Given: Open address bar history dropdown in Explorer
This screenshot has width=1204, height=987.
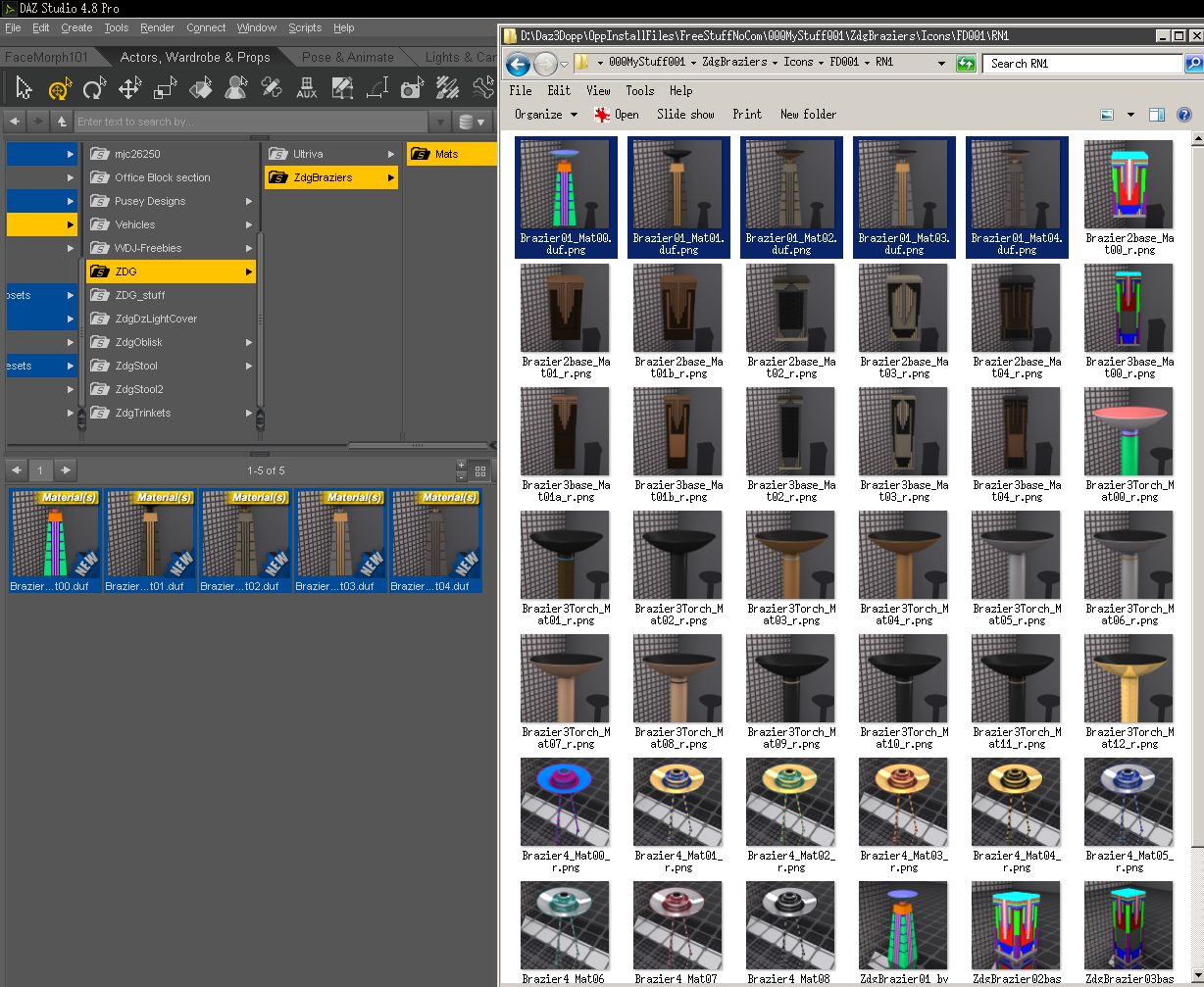Looking at the screenshot, I should coord(942,64).
